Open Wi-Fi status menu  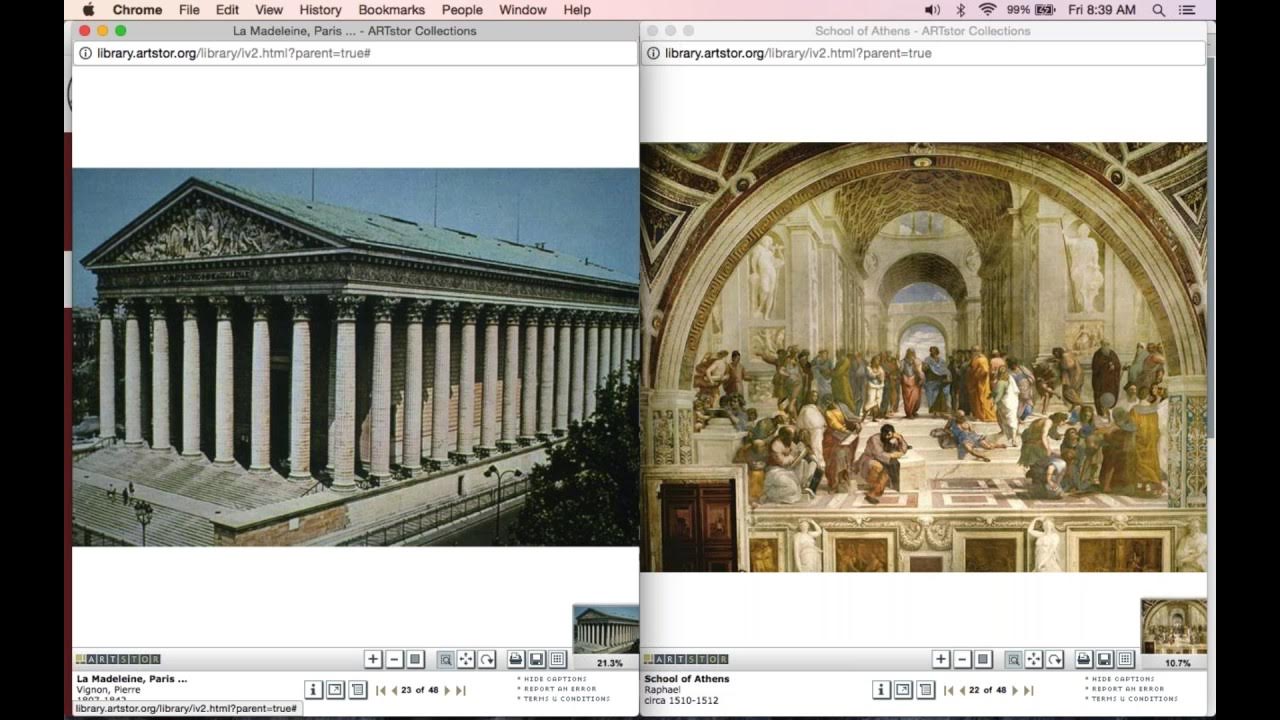click(x=988, y=10)
